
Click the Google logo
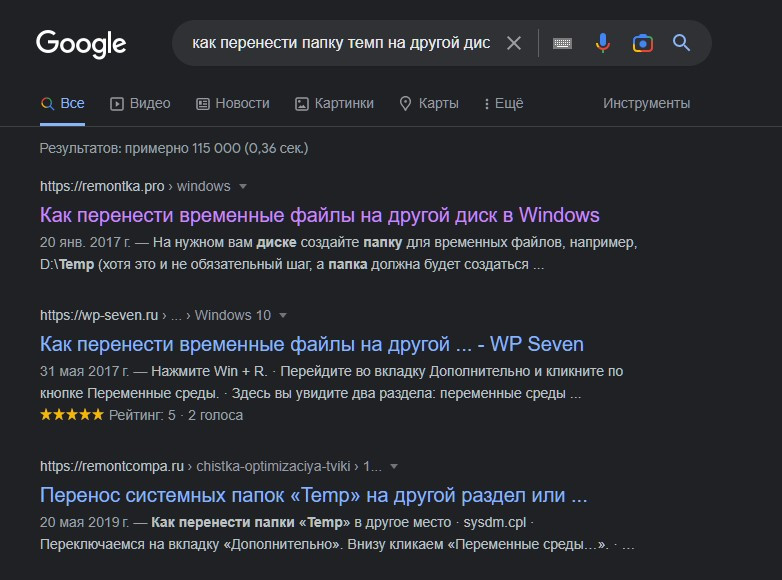click(81, 43)
